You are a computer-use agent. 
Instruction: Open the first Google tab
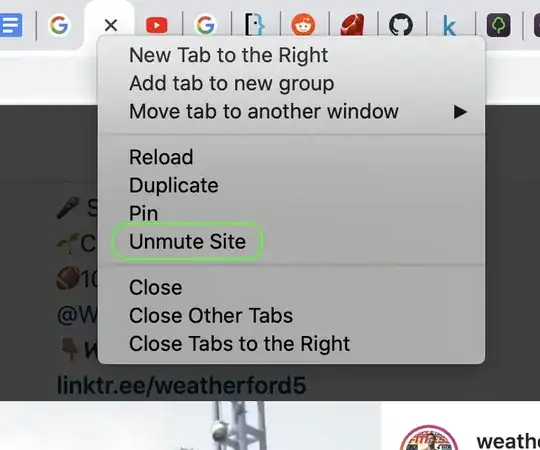59,25
